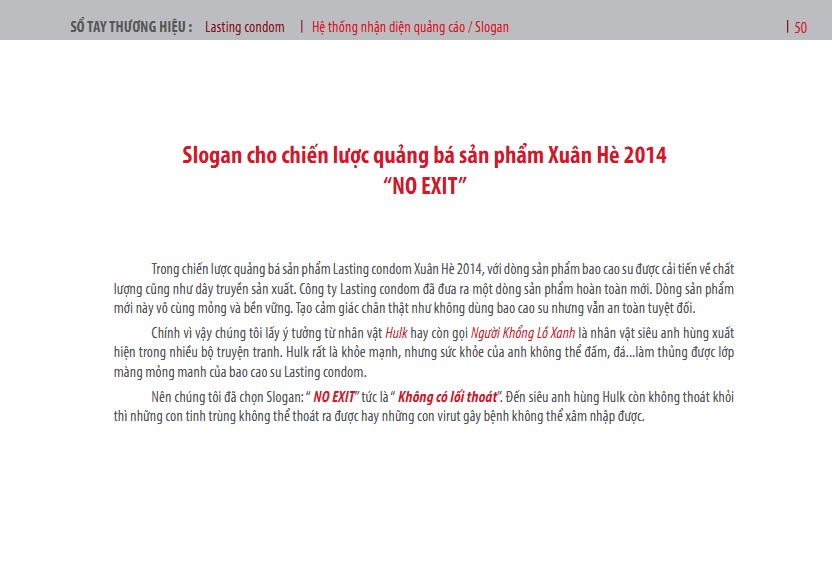Click the red phrase "Không có lối thoát"
Viewport: 832px width, 562px height.
coord(447,397)
